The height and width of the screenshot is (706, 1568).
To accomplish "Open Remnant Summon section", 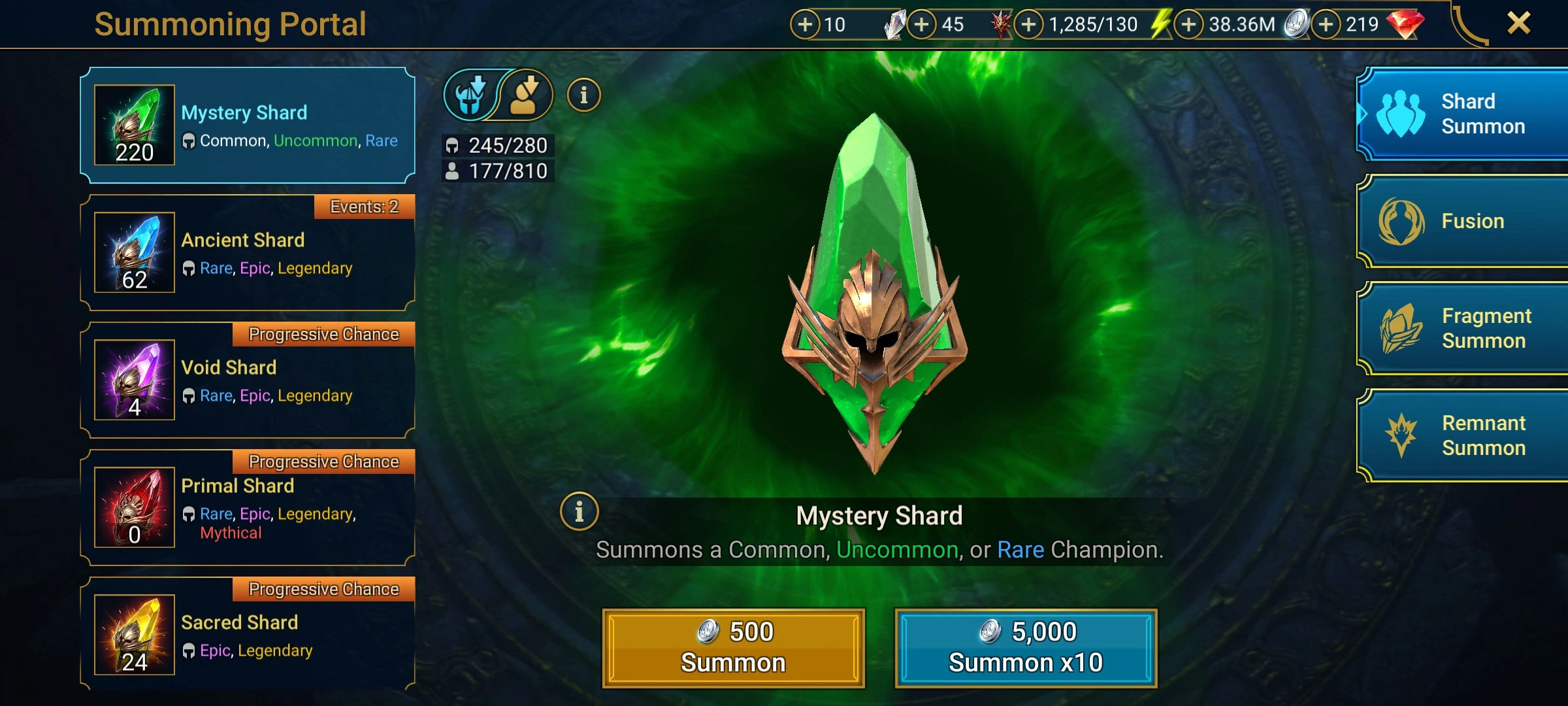I will tap(1462, 436).
